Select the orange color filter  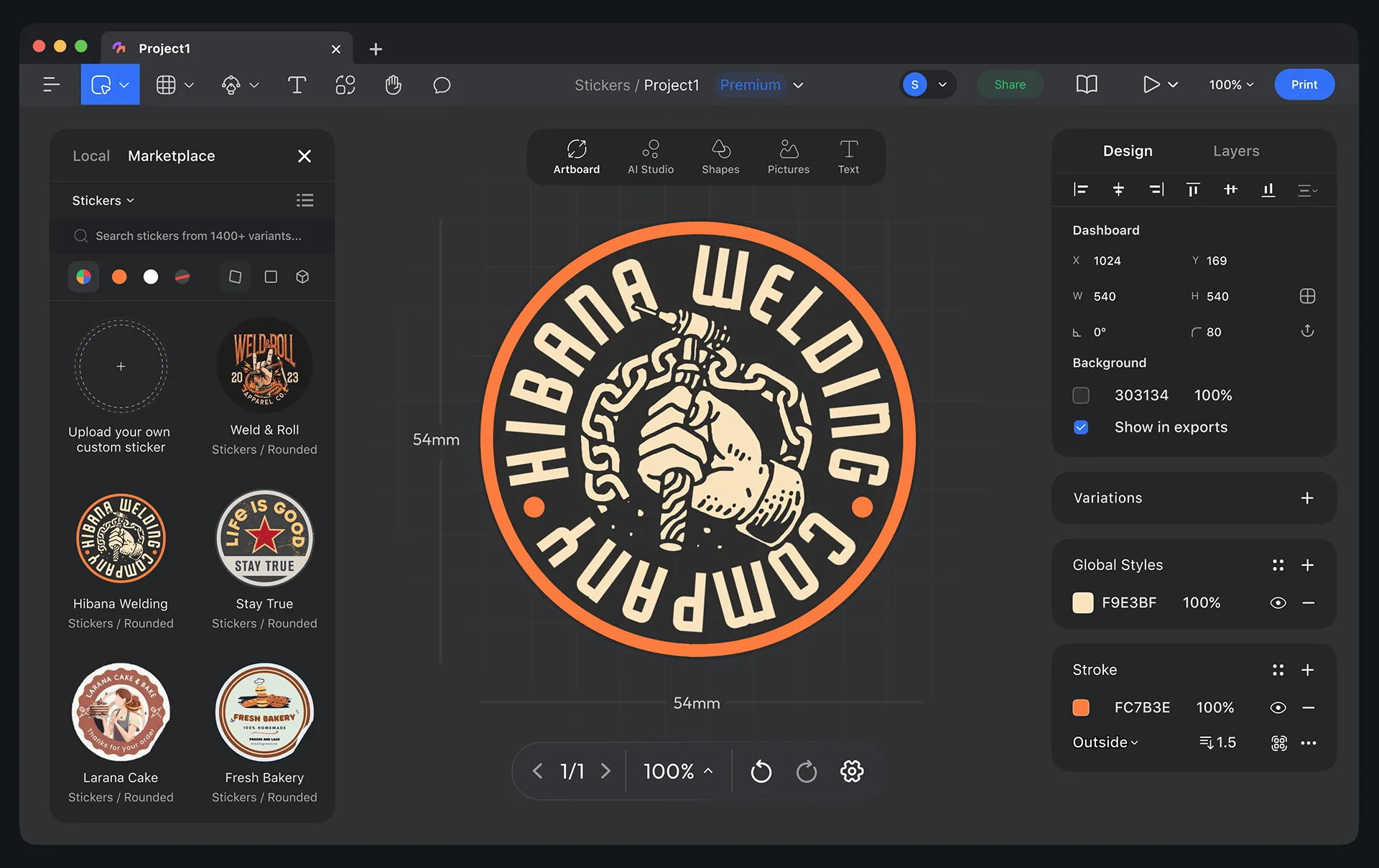pos(119,276)
